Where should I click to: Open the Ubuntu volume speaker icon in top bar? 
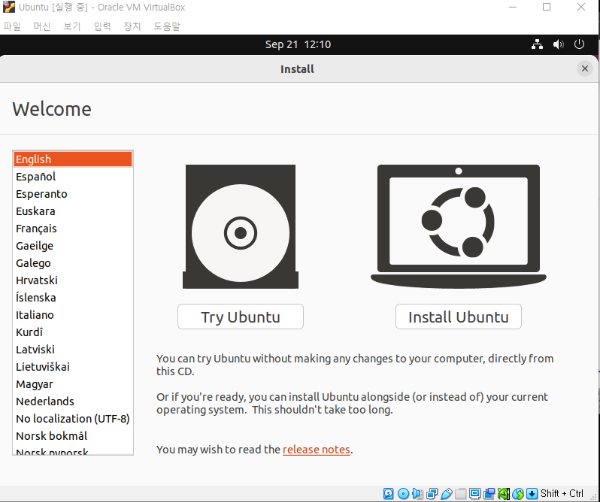[558, 44]
